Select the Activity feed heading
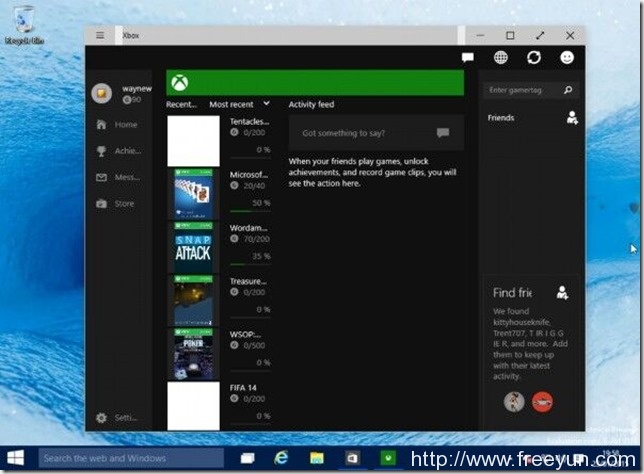 pos(311,104)
